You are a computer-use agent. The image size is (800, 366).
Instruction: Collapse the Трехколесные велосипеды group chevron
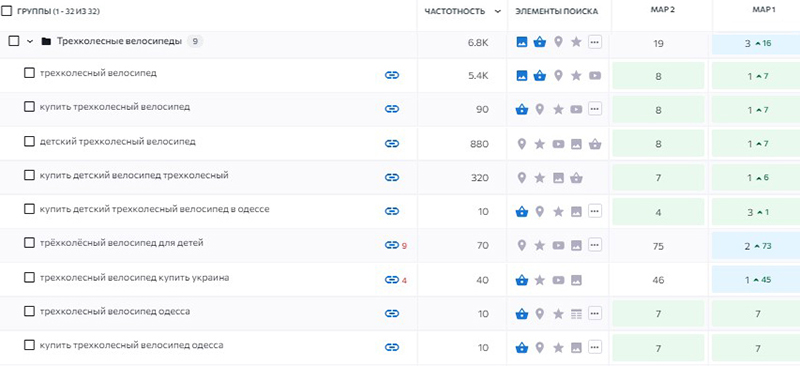click(30, 41)
